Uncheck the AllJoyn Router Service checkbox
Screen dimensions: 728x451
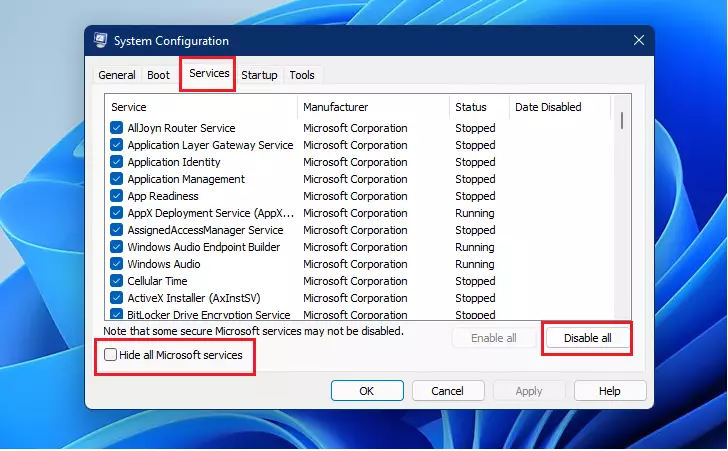pos(117,128)
